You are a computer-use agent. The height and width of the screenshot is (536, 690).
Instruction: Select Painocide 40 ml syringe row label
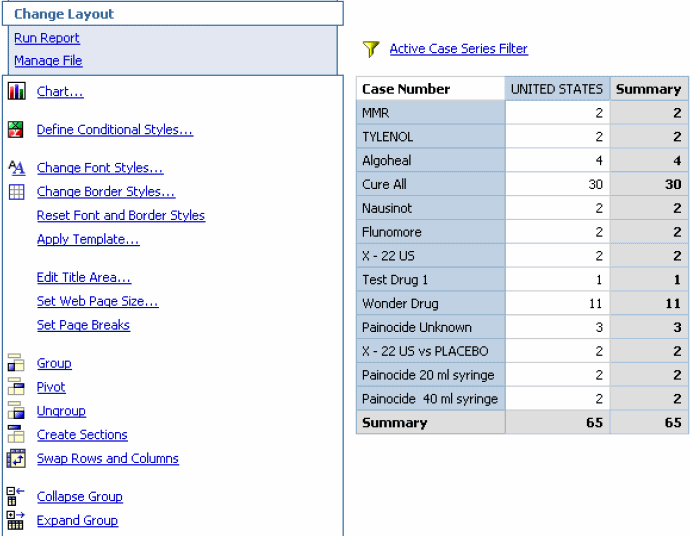[430, 398]
